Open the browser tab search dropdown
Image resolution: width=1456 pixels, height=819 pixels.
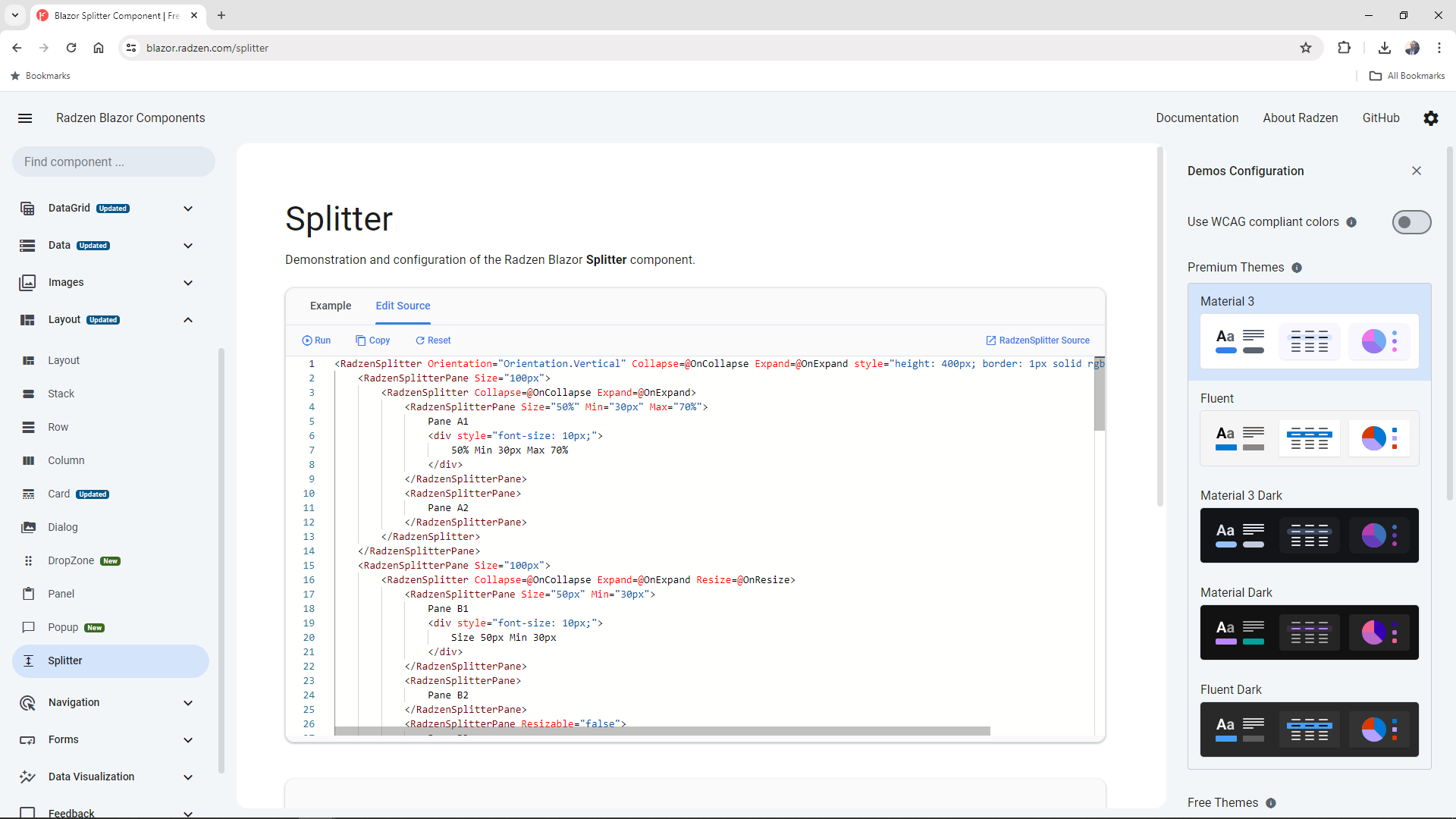tap(15, 15)
